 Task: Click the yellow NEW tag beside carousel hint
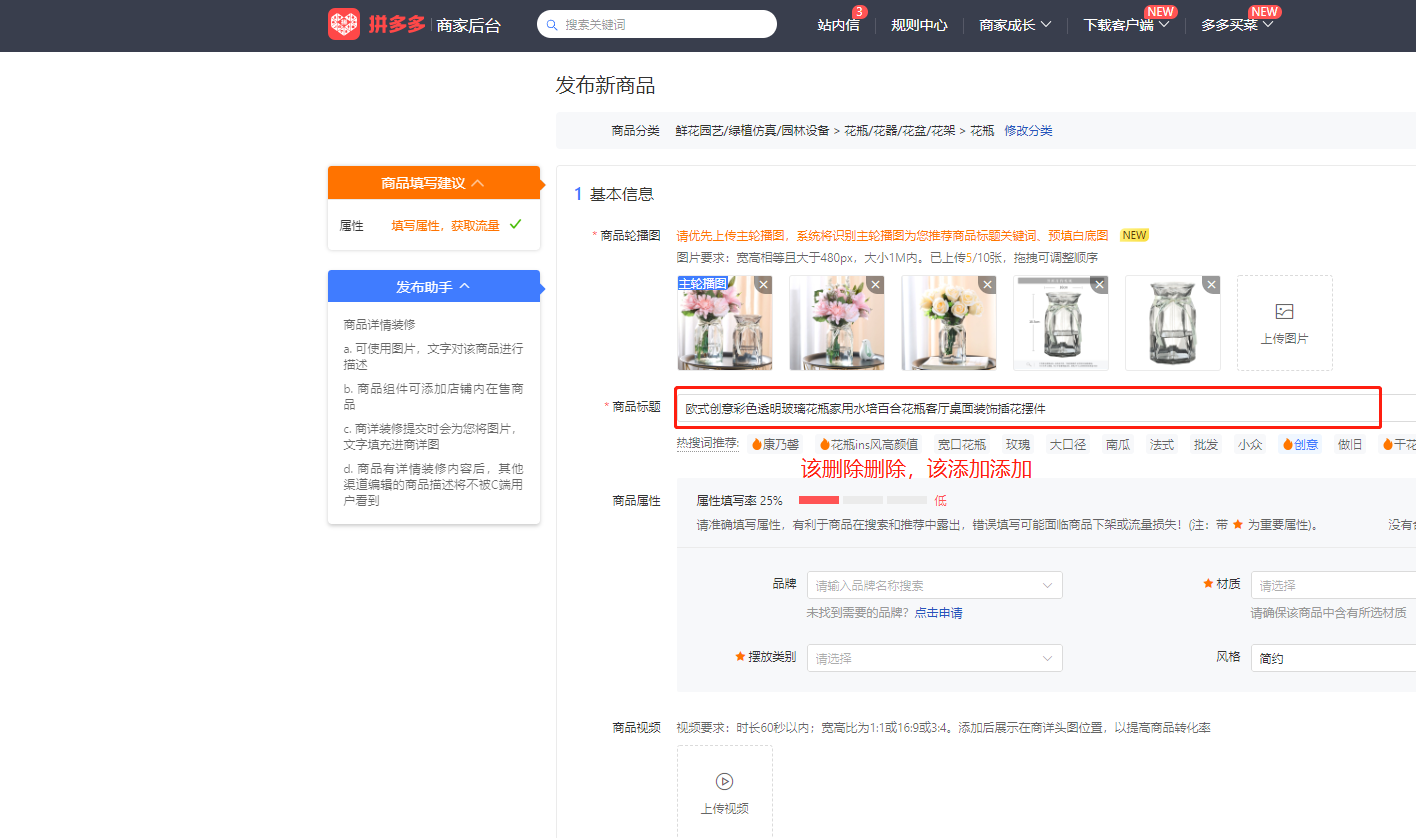1134,236
